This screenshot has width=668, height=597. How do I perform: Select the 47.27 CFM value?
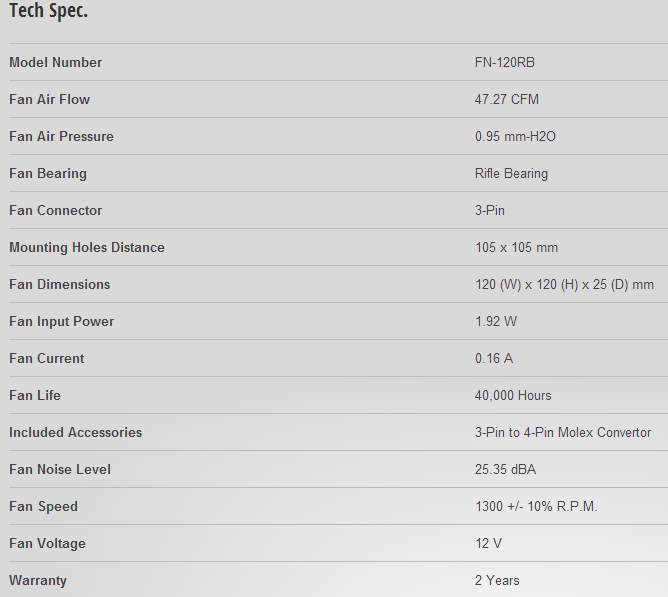[x=507, y=99]
